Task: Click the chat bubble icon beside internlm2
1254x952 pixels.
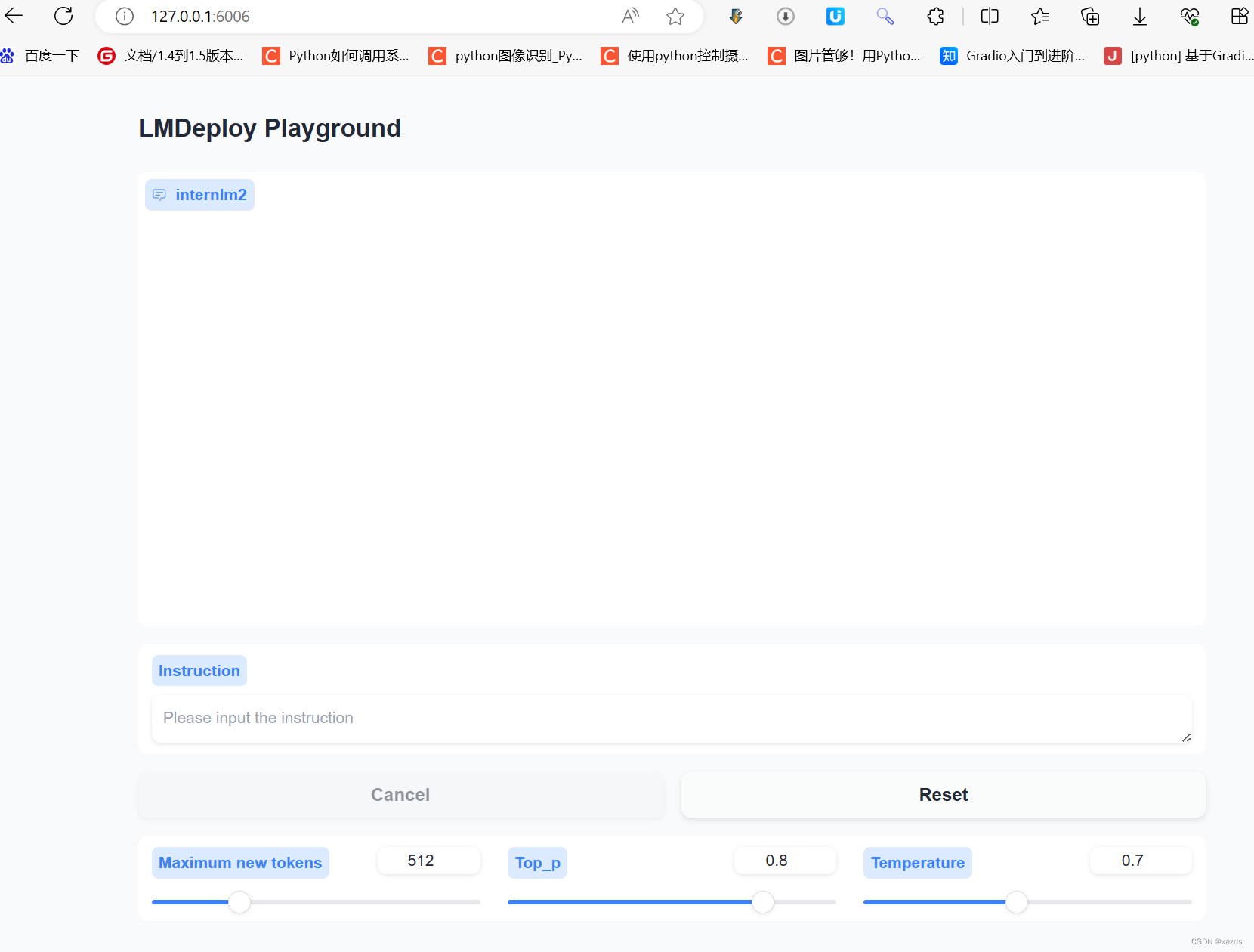Action: (x=159, y=195)
